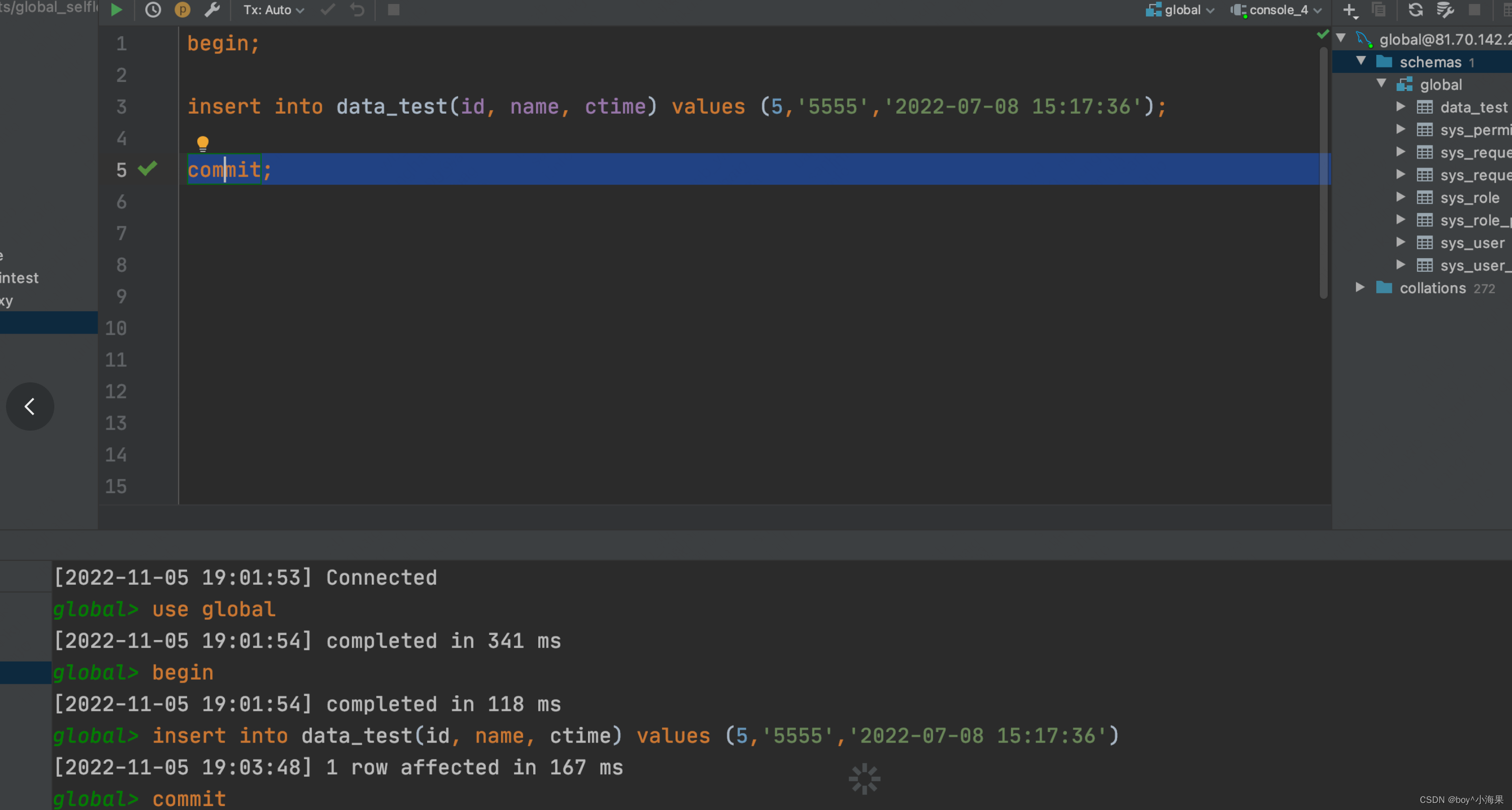Click the stop execution square in editor toolbar
Image resolution: width=1512 pixels, height=810 pixels.
(x=393, y=10)
